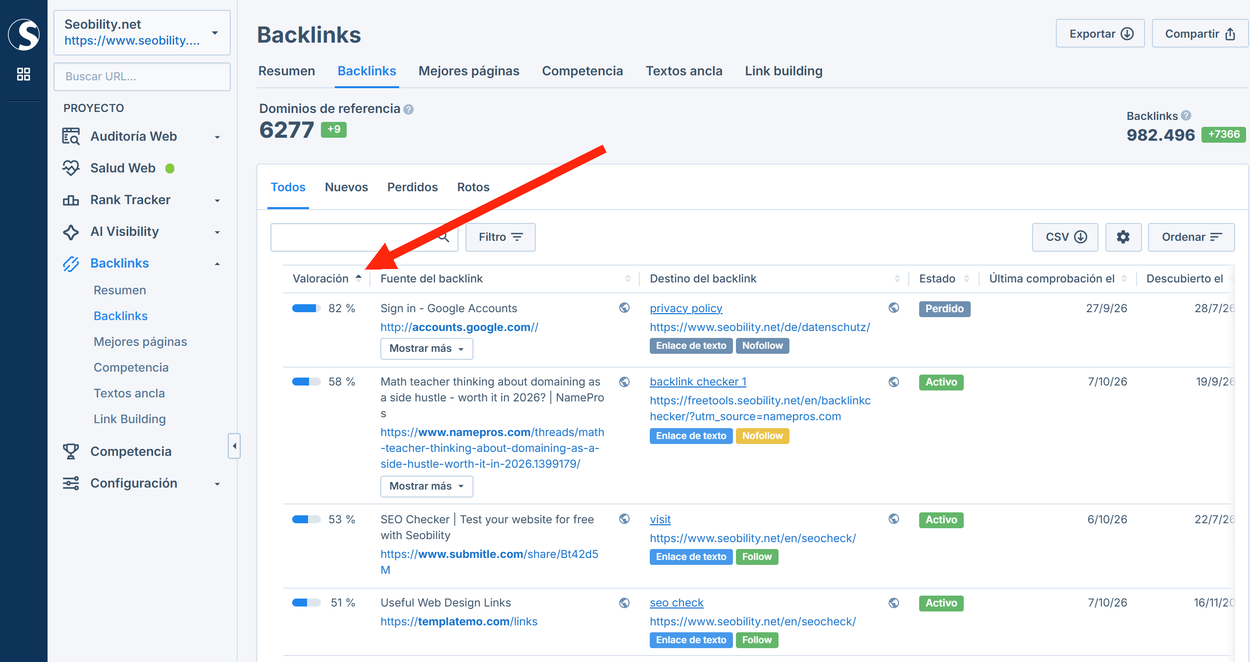This screenshot has width=1250, height=662.
Task: Click the Configuración sliders icon
Action: pyautogui.click(x=71, y=483)
